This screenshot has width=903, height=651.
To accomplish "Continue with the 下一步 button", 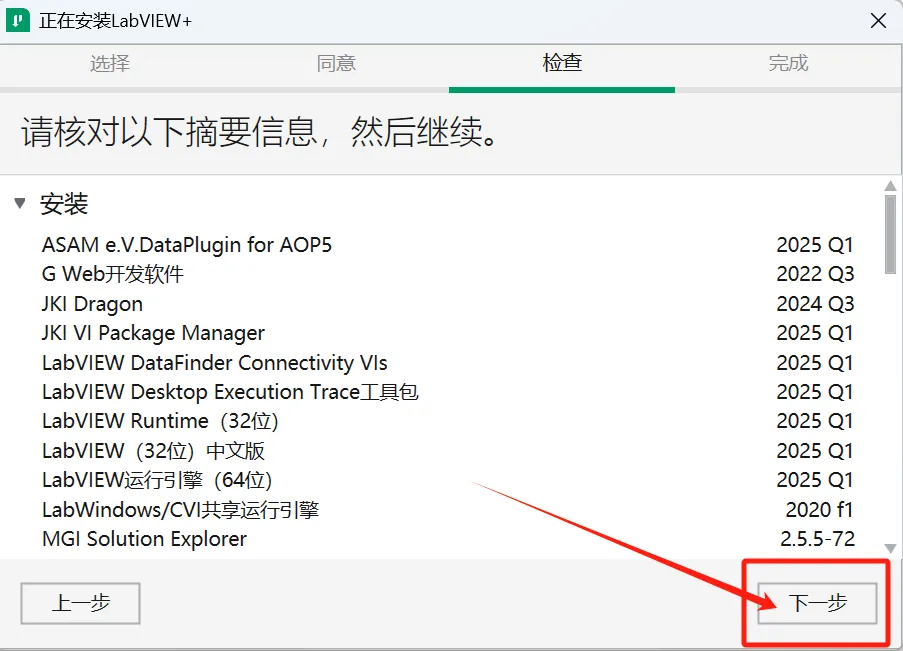I will click(817, 603).
